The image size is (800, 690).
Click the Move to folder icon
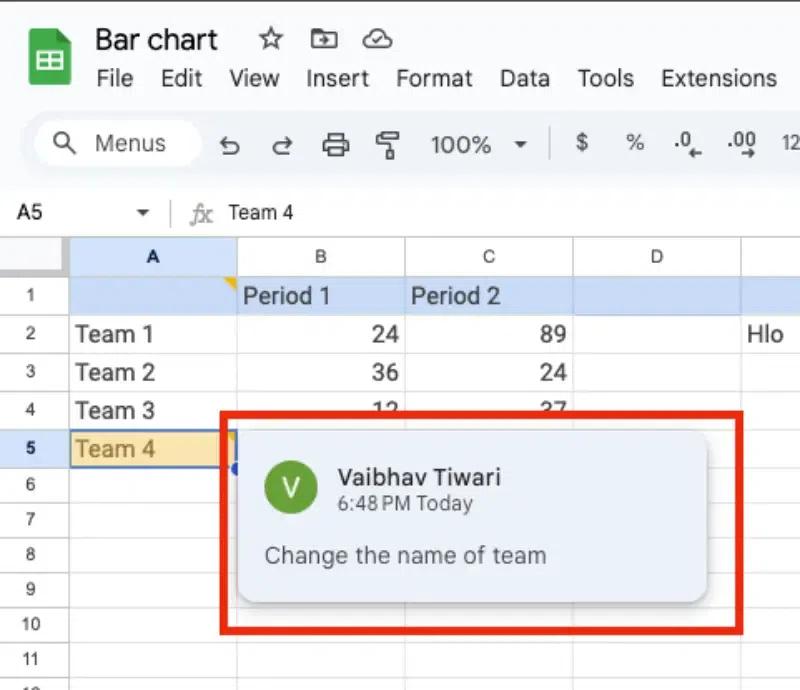pos(323,38)
